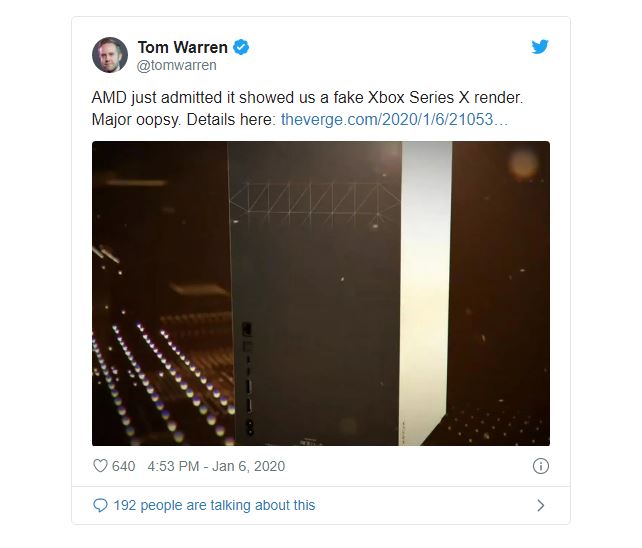Like the tweet with the heart icon
This screenshot has height=548, width=642.
point(100,466)
